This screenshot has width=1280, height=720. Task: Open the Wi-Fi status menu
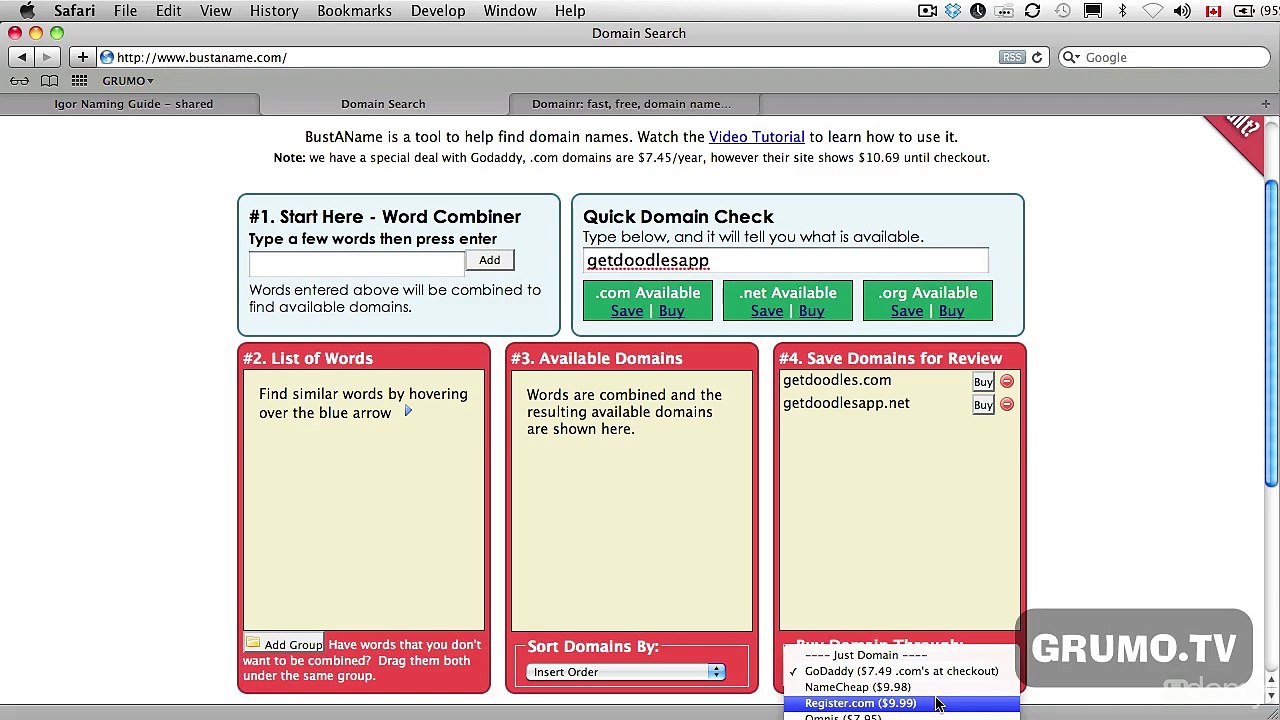coord(1153,11)
